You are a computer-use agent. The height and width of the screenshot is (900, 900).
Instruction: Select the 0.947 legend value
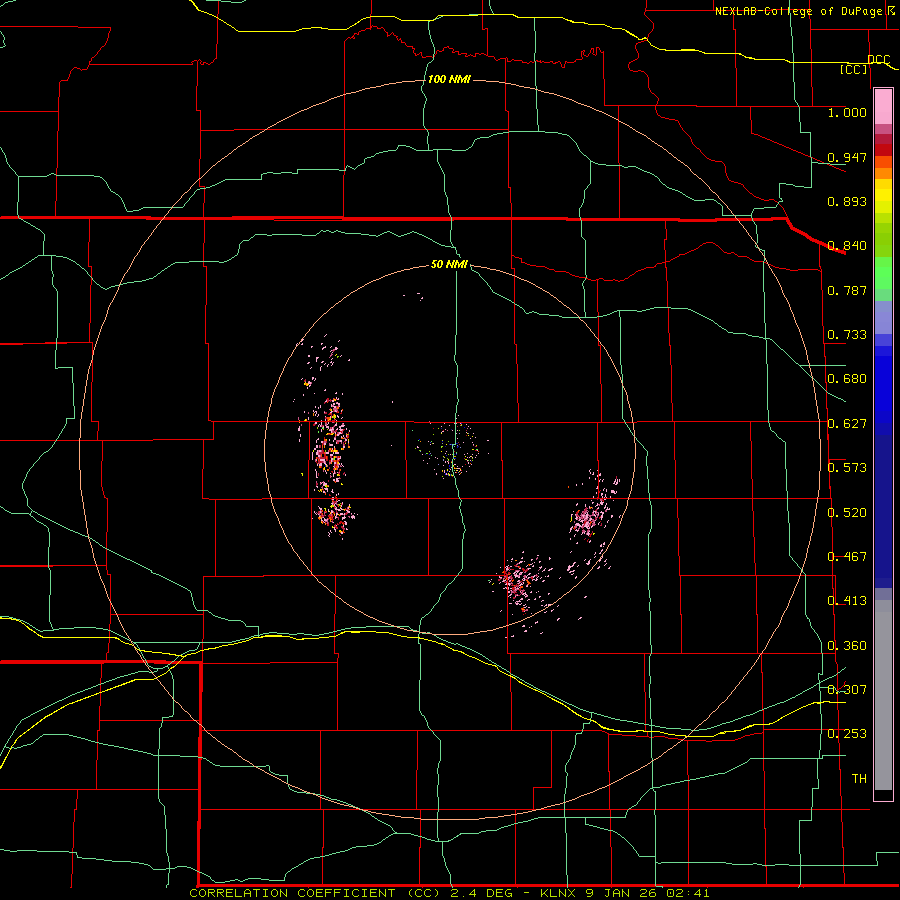point(847,157)
